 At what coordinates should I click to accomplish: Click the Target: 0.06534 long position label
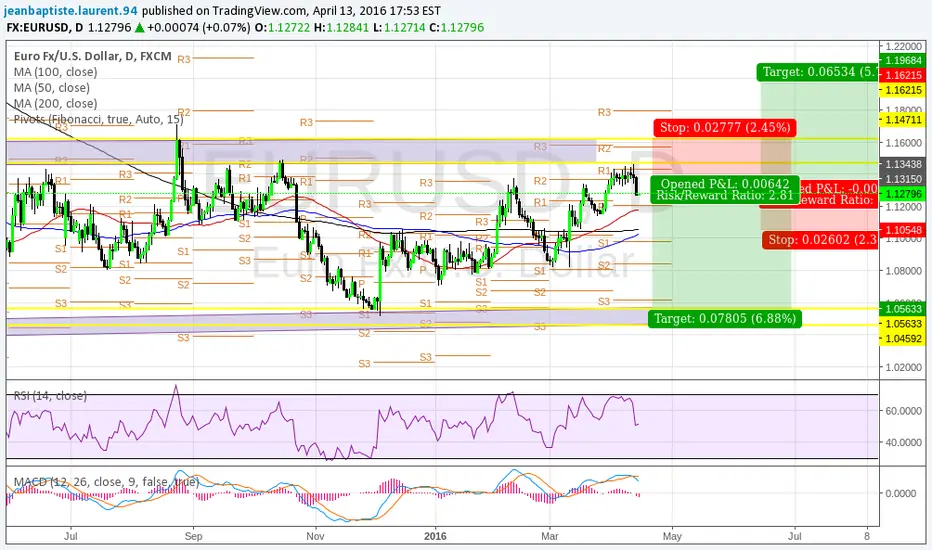tap(818, 72)
